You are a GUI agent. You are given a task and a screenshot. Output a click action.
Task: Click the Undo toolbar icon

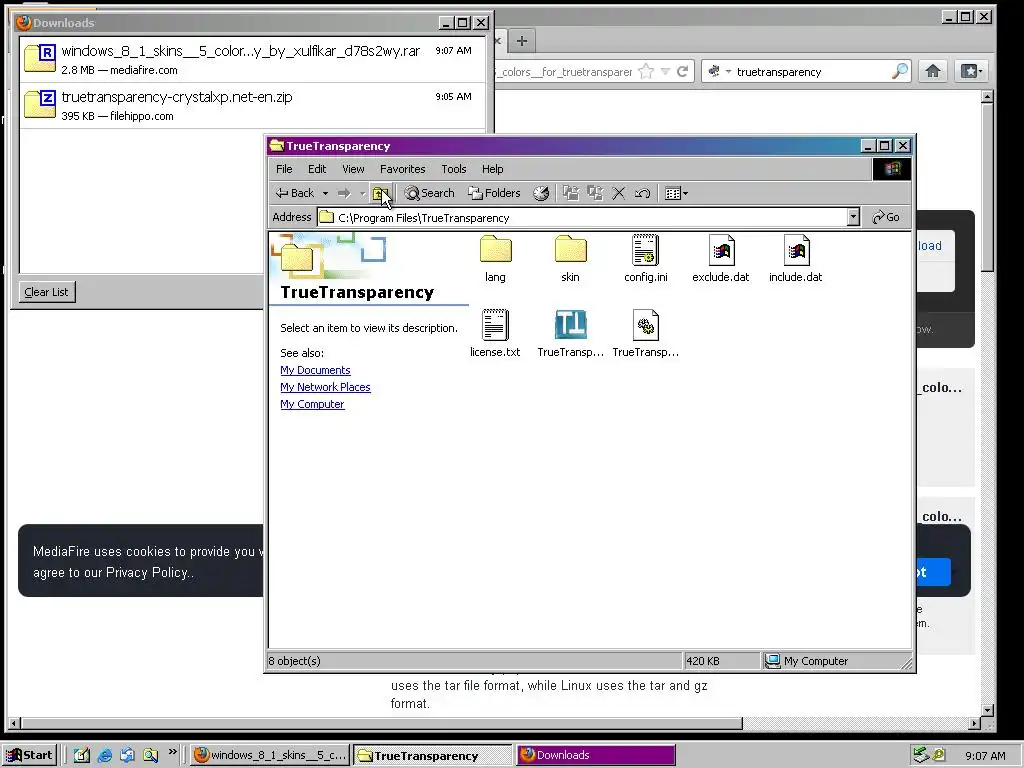click(642, 193)
